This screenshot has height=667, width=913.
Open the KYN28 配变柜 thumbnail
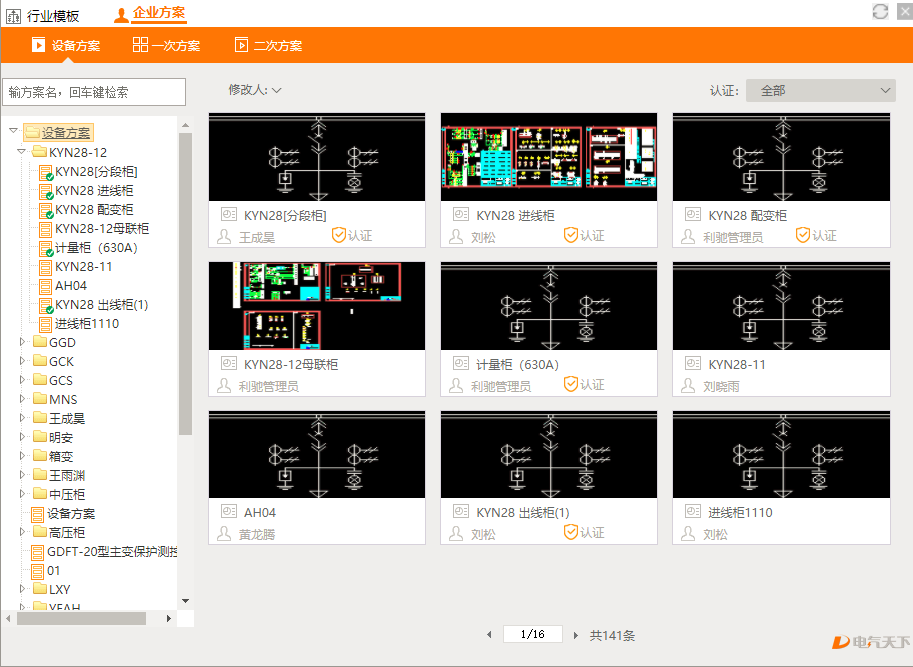click(781, 157)
